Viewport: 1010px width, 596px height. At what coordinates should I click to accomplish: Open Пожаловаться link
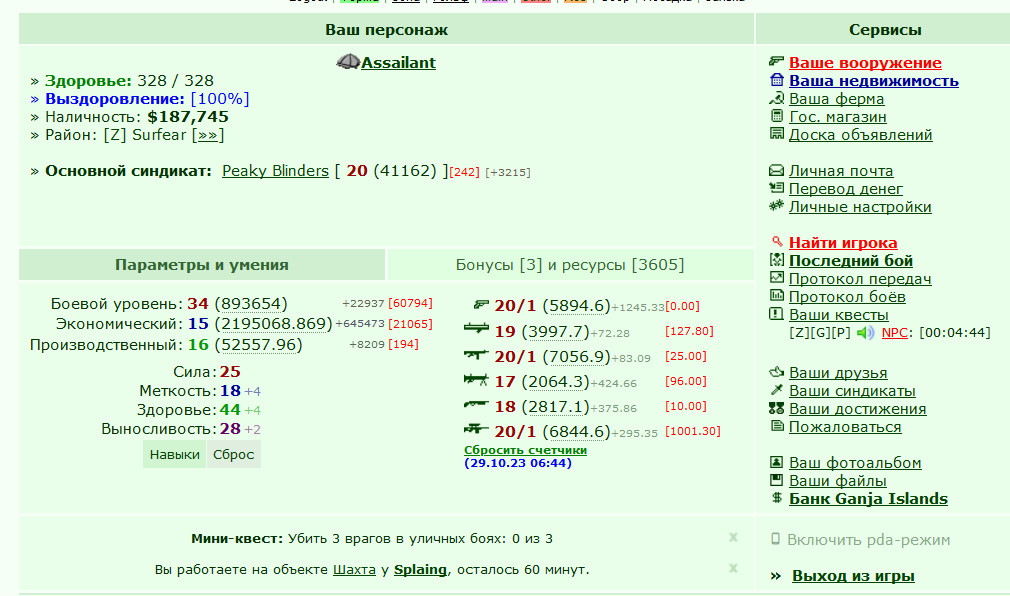845,427
